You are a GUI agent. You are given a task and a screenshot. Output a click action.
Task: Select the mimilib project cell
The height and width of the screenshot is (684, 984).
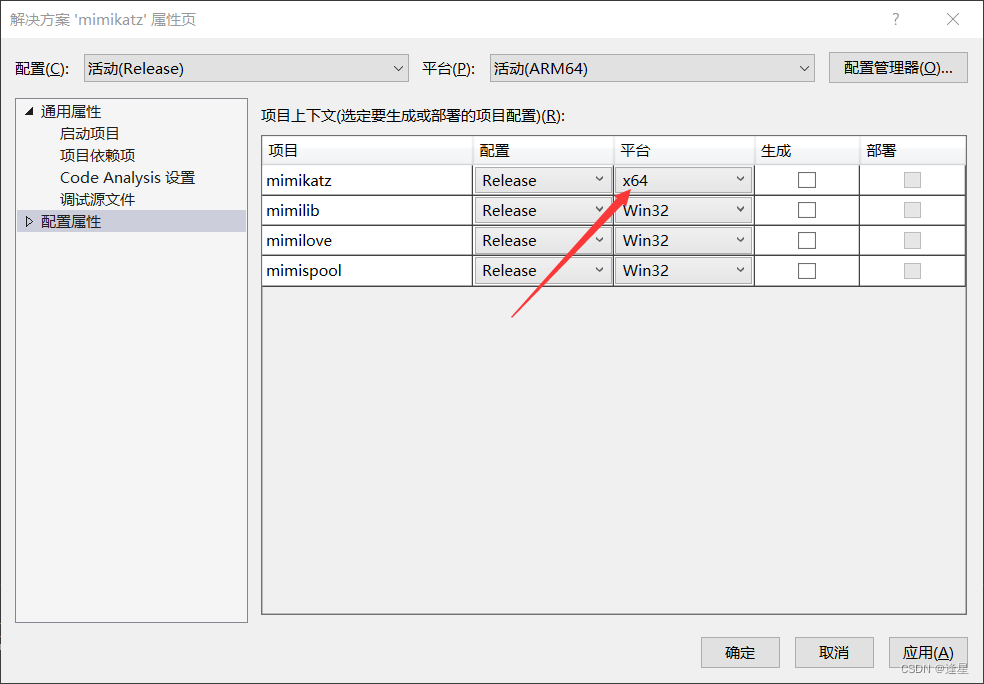coord(367,210)
